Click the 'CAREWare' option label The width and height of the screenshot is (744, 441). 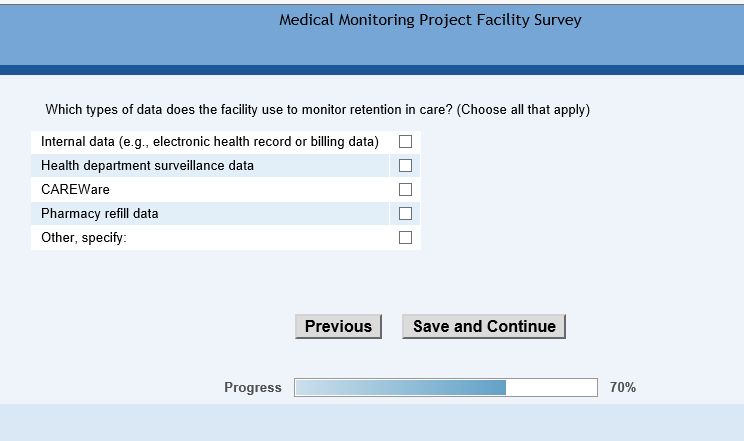[75, 190]
